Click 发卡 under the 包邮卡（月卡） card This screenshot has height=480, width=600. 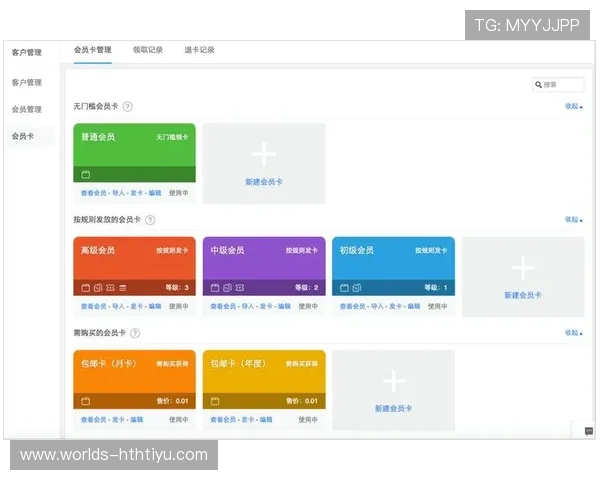point(118,420)
